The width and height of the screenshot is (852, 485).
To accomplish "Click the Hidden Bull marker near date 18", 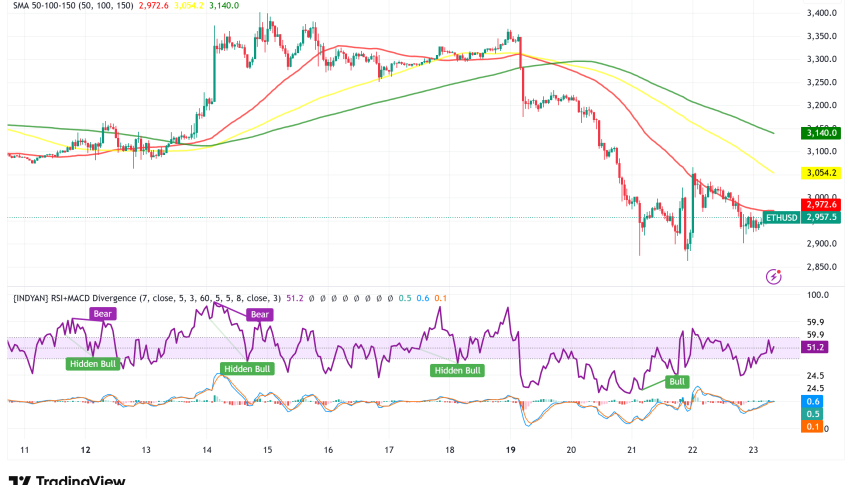I will [x=457, y=370].
